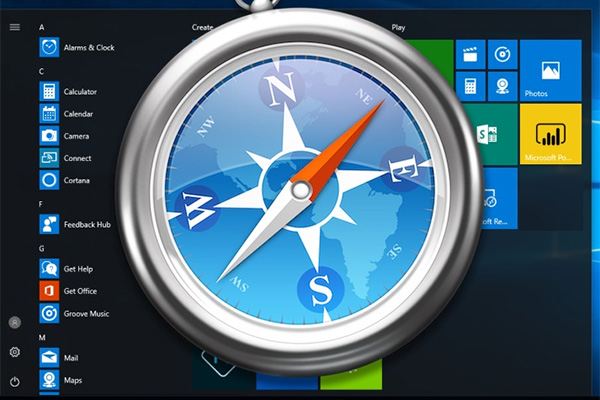Open the yellow Microsoft Power BI tile
Image resolution: width=600 pixels, height=400 pixels.
(x=551, y=134)
